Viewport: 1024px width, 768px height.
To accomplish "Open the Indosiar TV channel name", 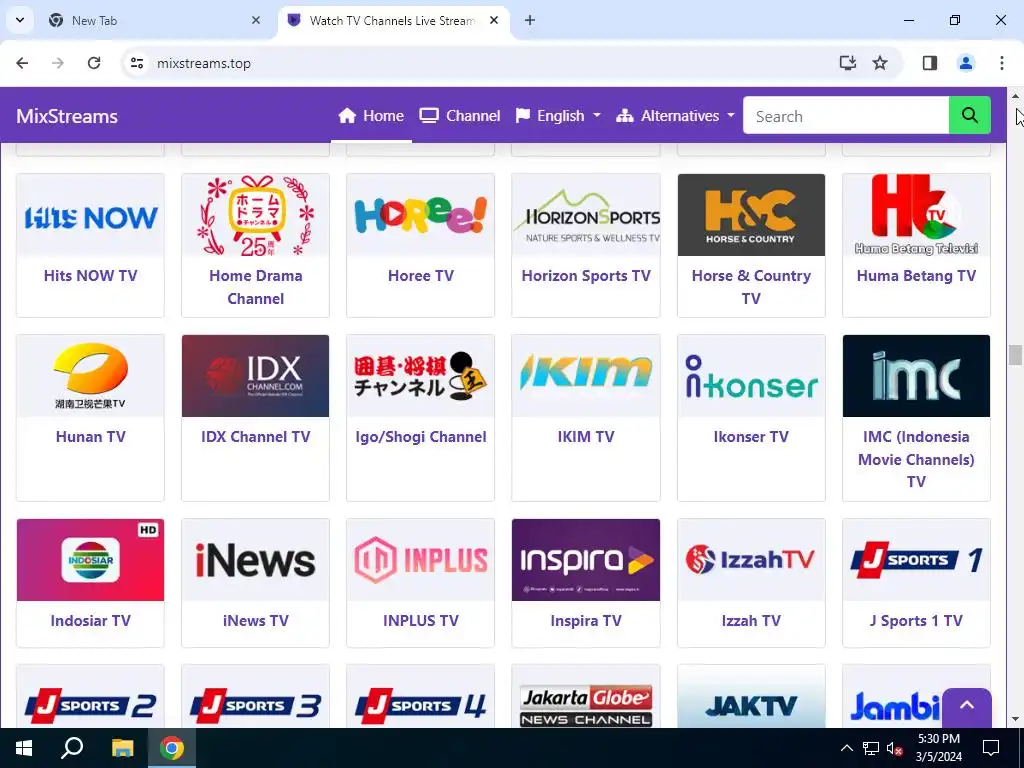I will (90, 620).
